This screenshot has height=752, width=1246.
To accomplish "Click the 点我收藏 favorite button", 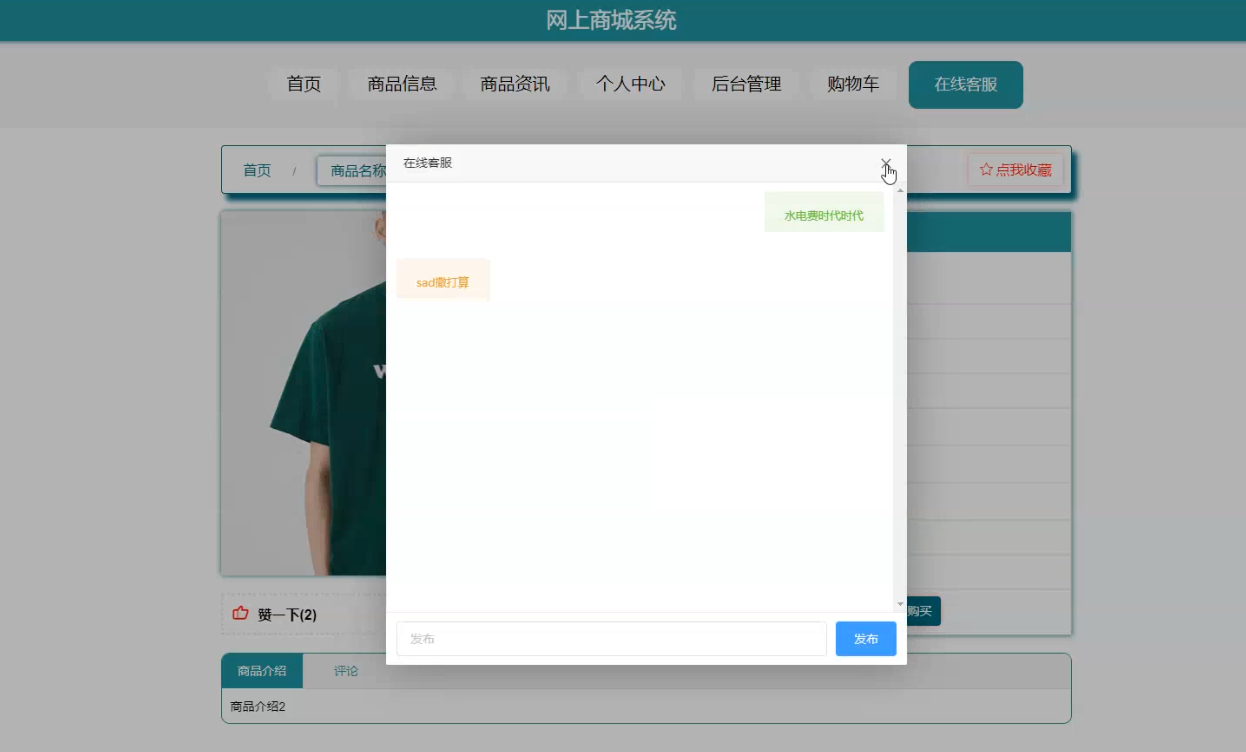I will (1015, 170).
